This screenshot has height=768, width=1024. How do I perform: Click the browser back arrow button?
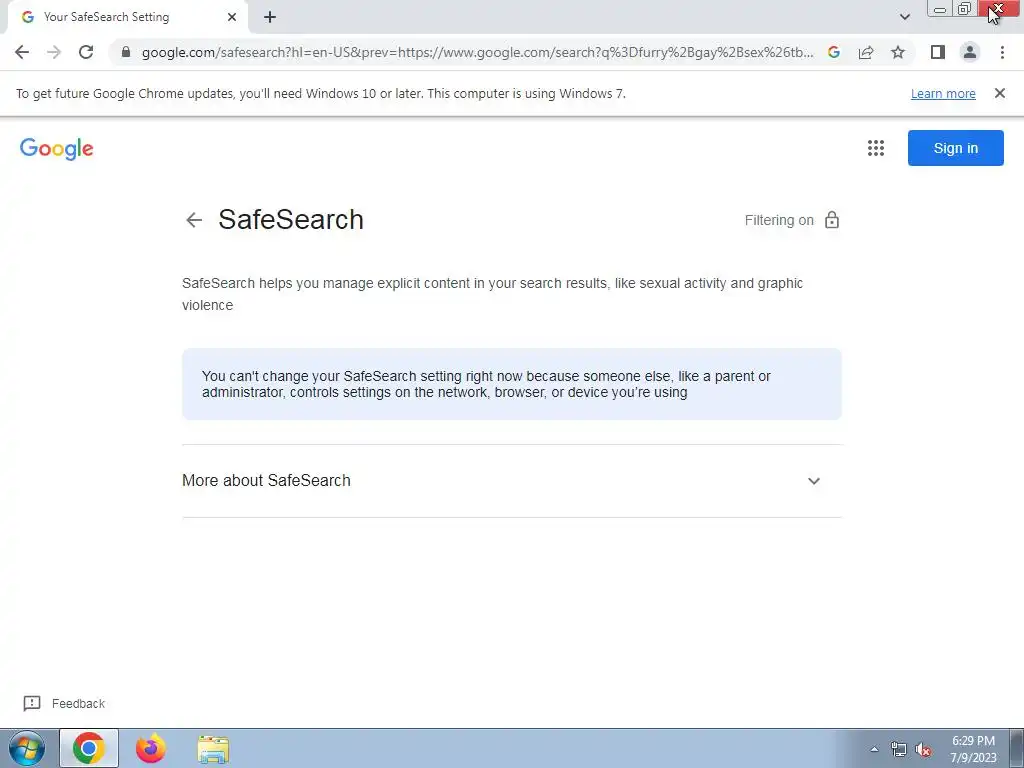[x=22, y=52]
